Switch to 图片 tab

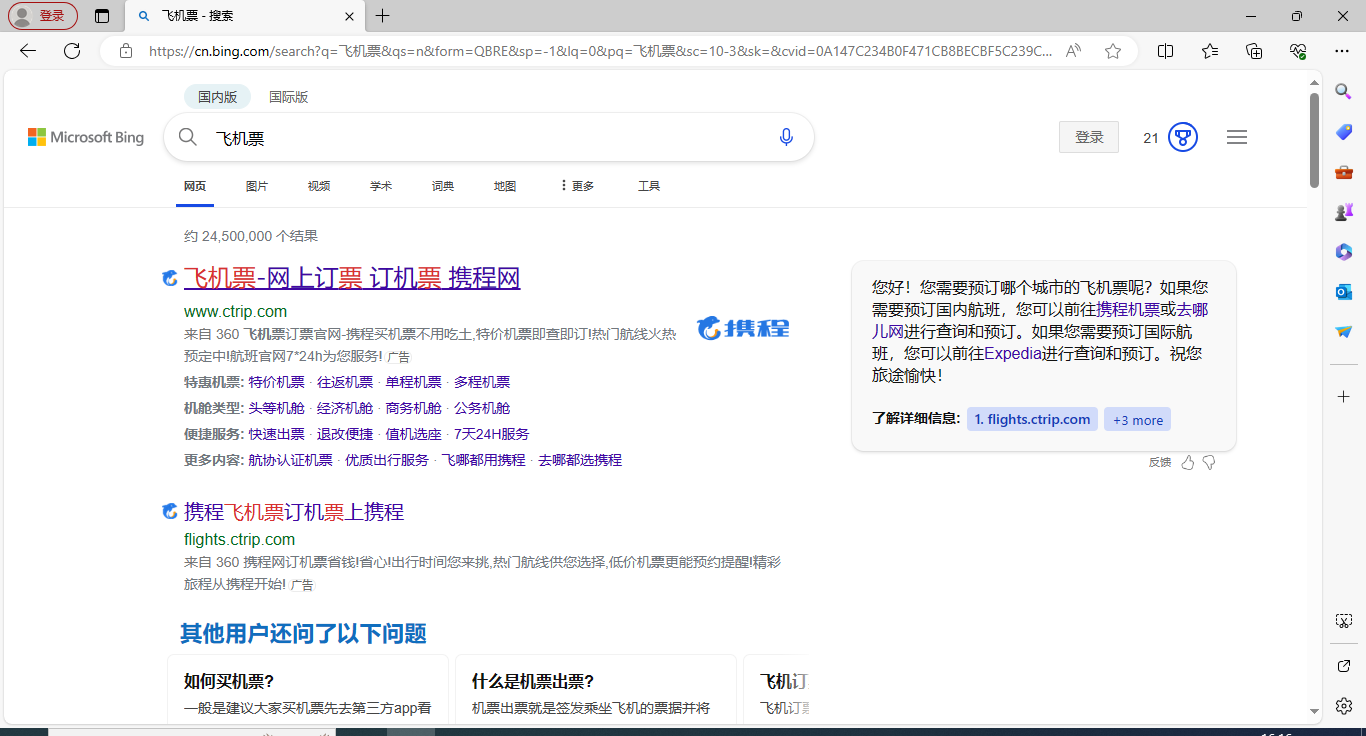point(257,186)
